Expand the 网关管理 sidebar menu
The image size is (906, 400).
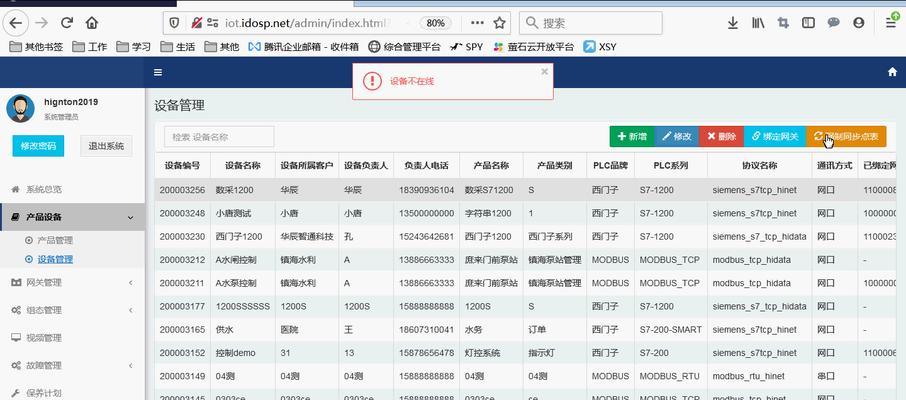tap(72, 283)
